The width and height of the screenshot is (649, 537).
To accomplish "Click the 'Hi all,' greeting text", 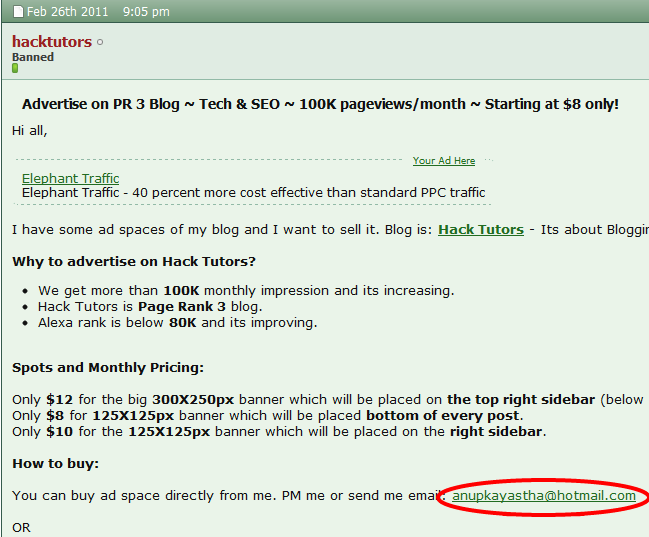I will coord(30,131).
